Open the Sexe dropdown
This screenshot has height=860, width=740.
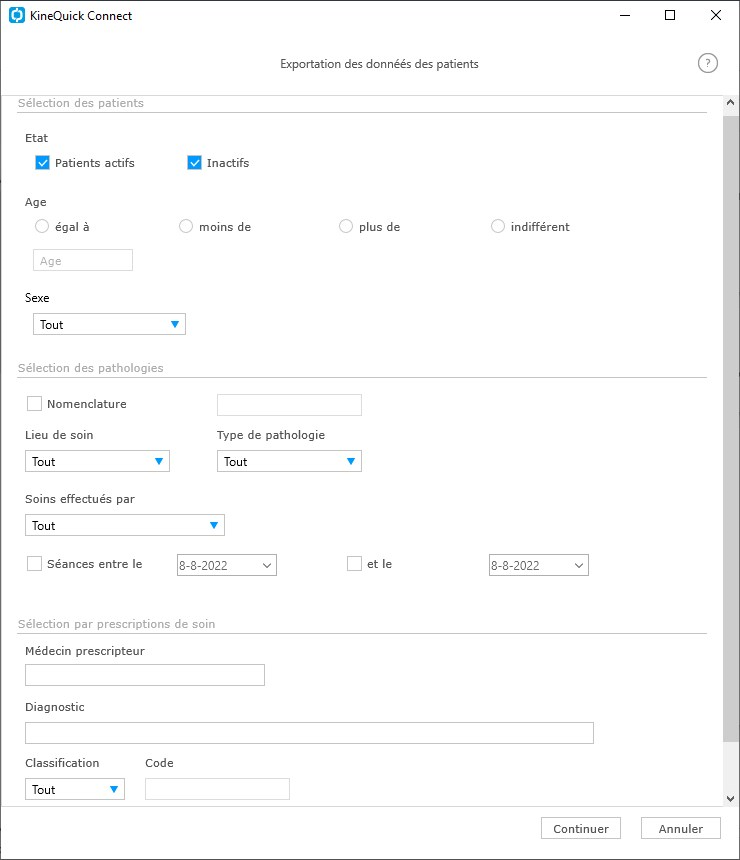click(109, 324)
